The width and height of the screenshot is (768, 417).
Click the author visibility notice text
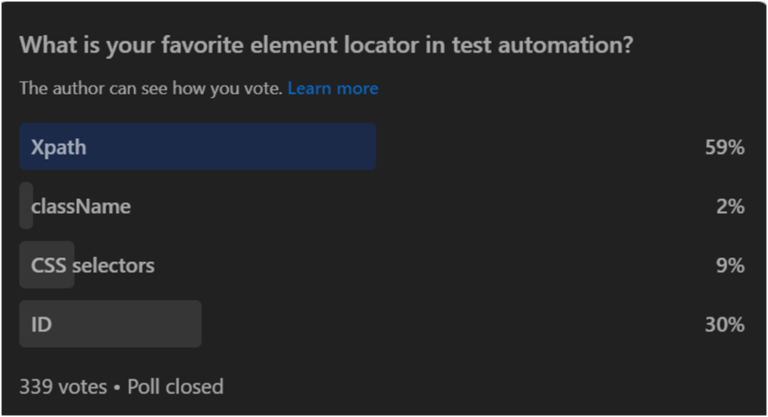pyautogui.click(x=151, y=88)
